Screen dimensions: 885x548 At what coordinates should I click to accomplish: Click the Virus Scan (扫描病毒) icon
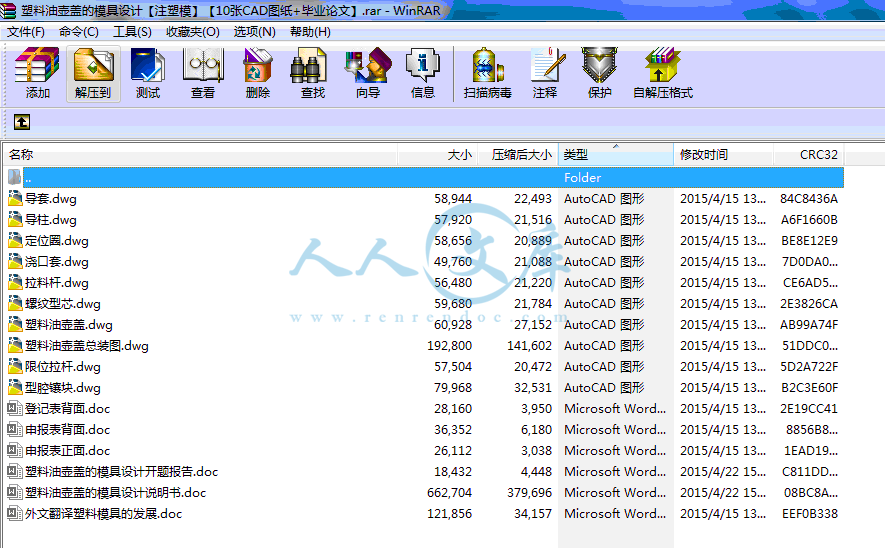tap(488, 74)
